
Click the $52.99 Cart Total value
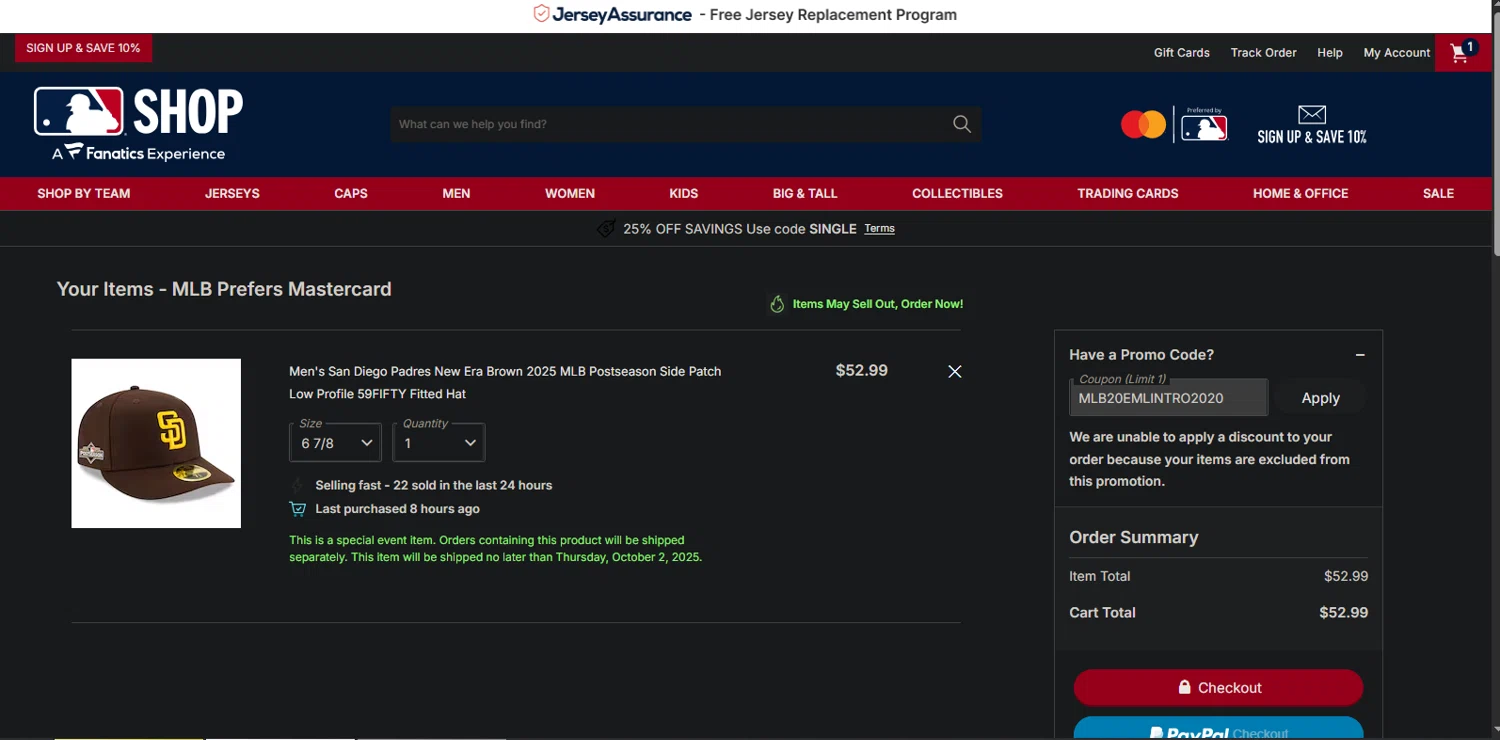1343,613
